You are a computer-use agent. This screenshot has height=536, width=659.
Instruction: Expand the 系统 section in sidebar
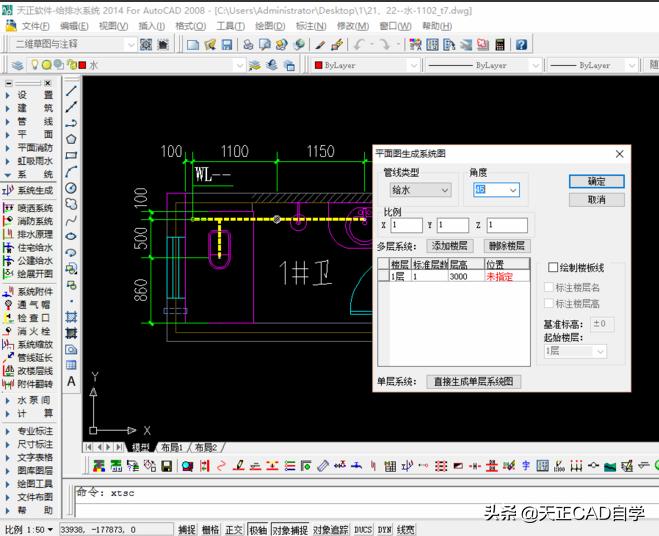coord(34,174)
